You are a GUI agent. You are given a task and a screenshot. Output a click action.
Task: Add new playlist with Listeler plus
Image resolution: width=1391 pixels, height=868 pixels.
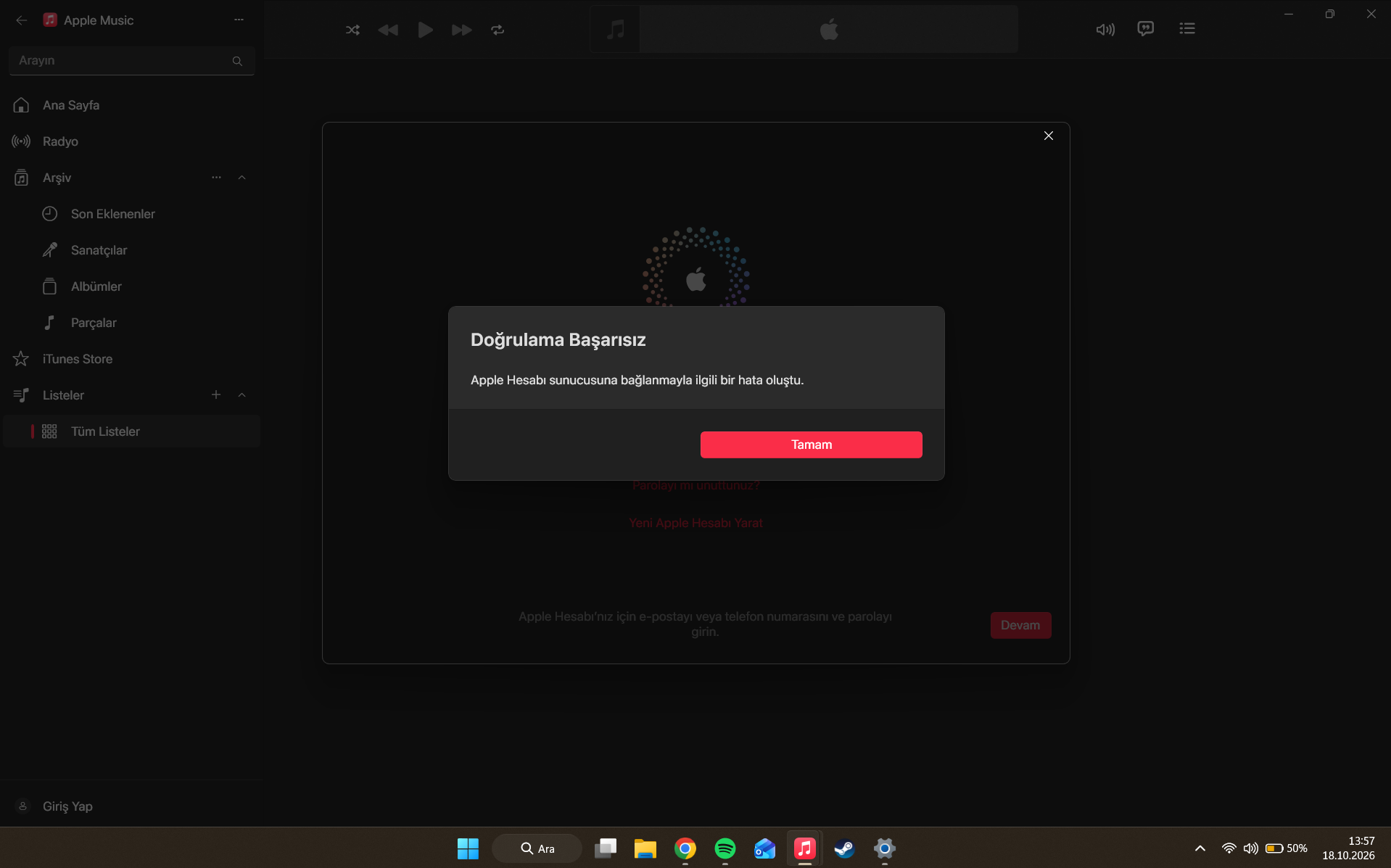216,394
